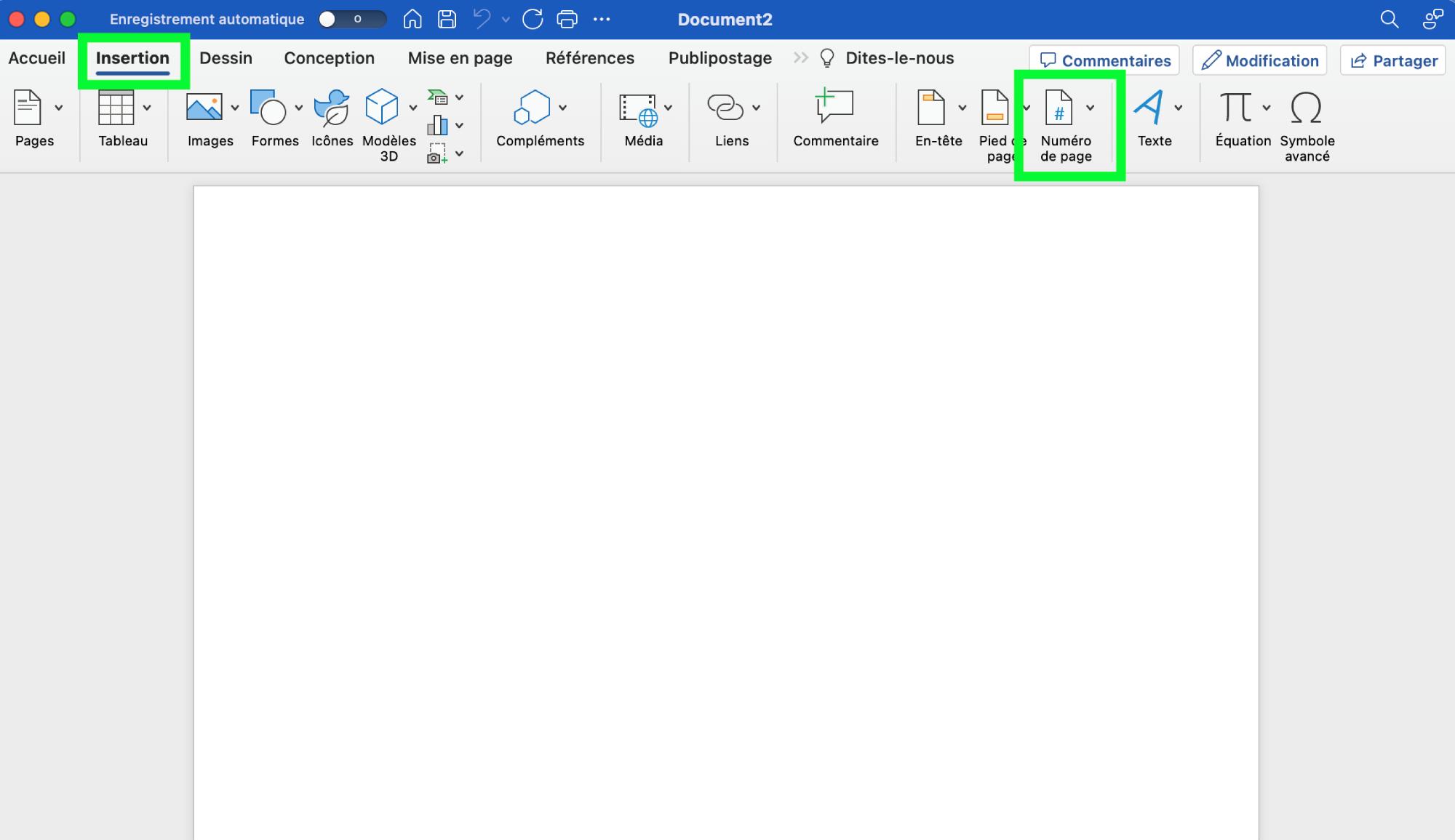Open the account sharing icon at top right
Image resolution: width=1455 pixels, height=840 pixels.
click(x=1433, y=19)
